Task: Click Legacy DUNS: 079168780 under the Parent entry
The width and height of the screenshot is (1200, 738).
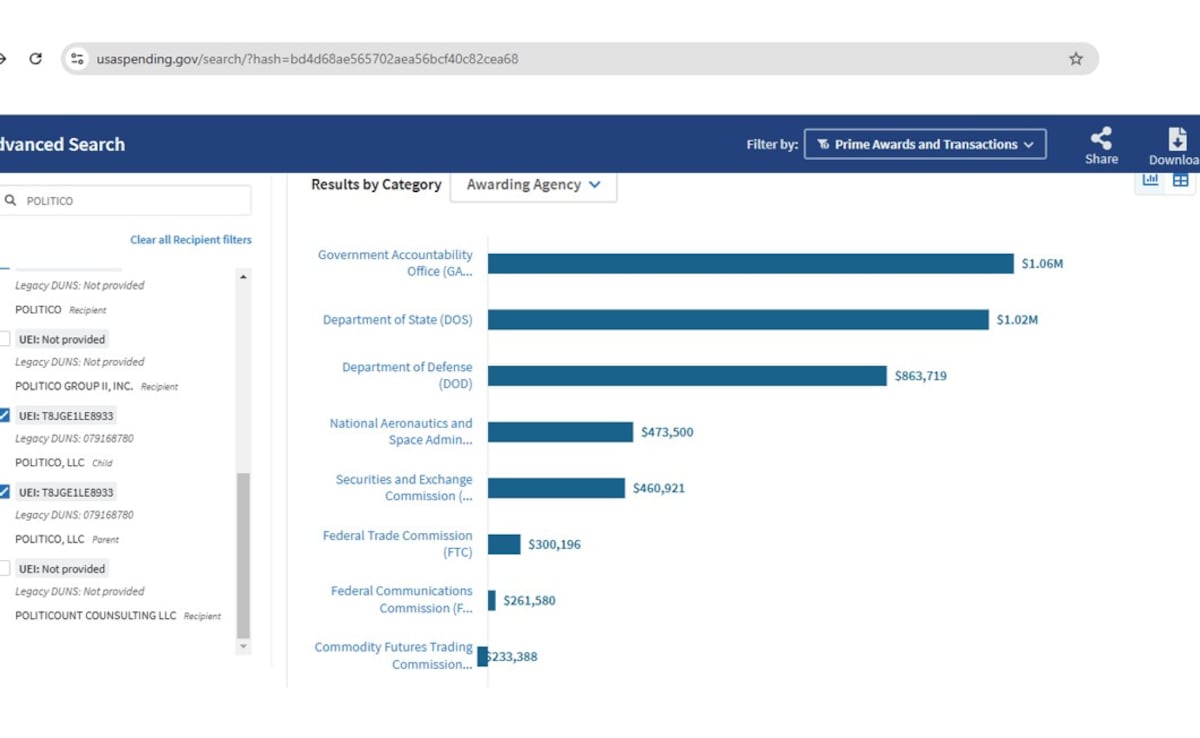Action: [x=74, y=515]
